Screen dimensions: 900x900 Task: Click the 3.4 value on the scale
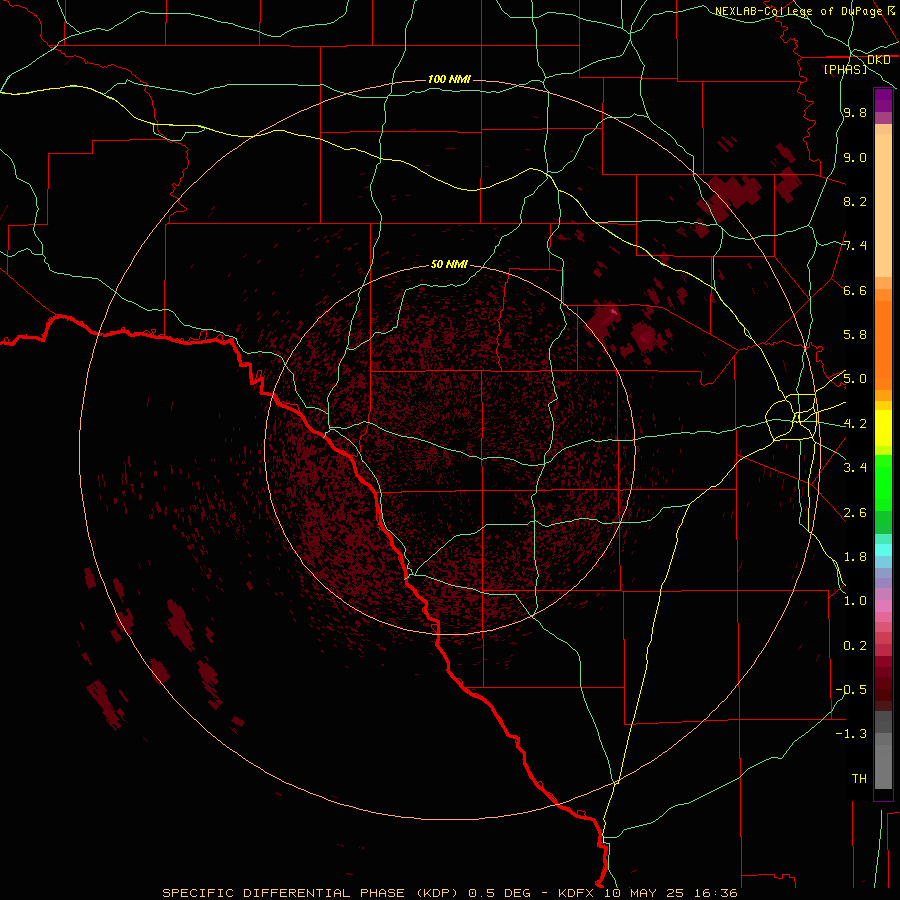click(x=855, y=468)
